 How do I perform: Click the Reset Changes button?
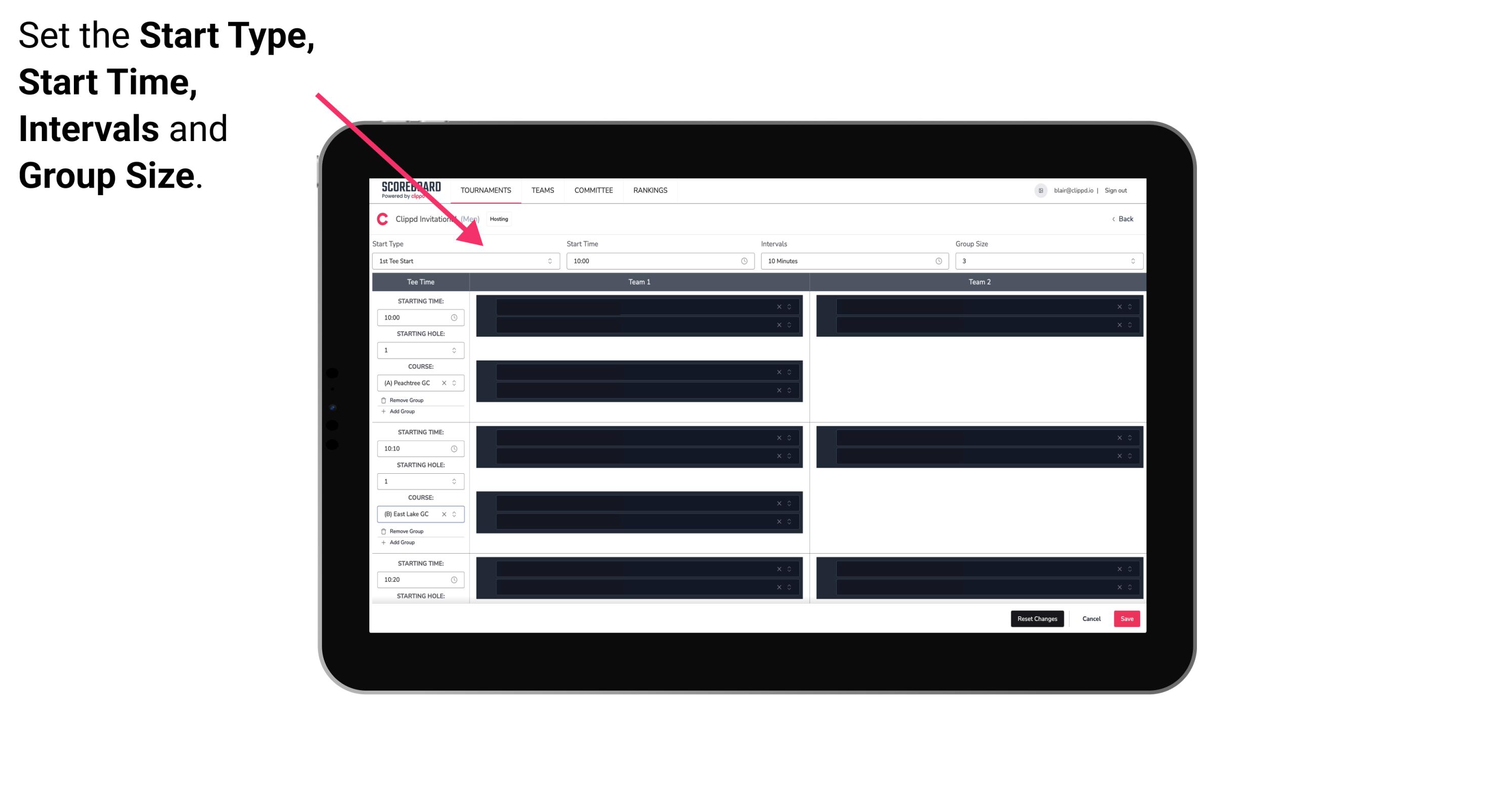1037,618
